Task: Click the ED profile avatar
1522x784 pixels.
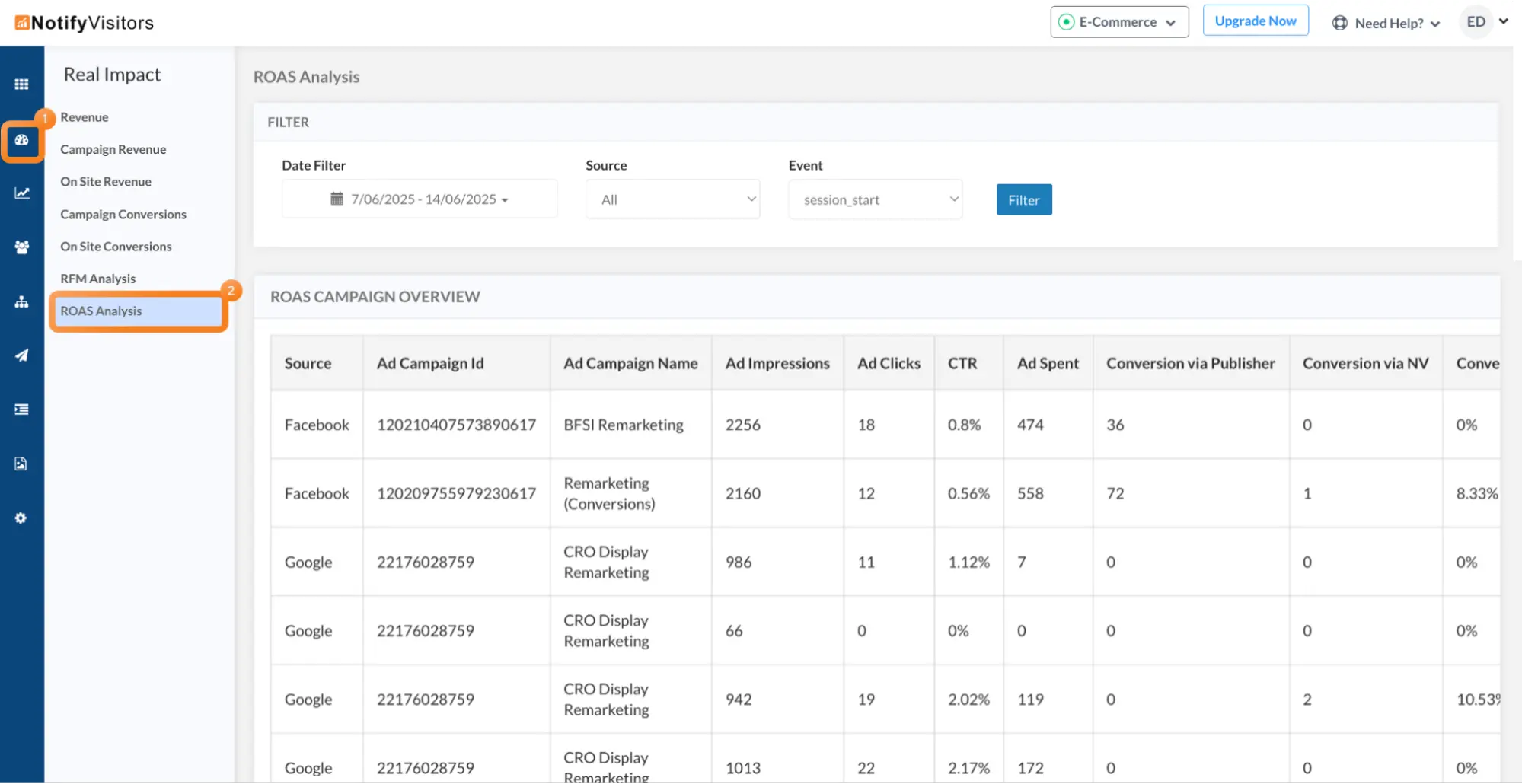Action: tap(1476, 22)
